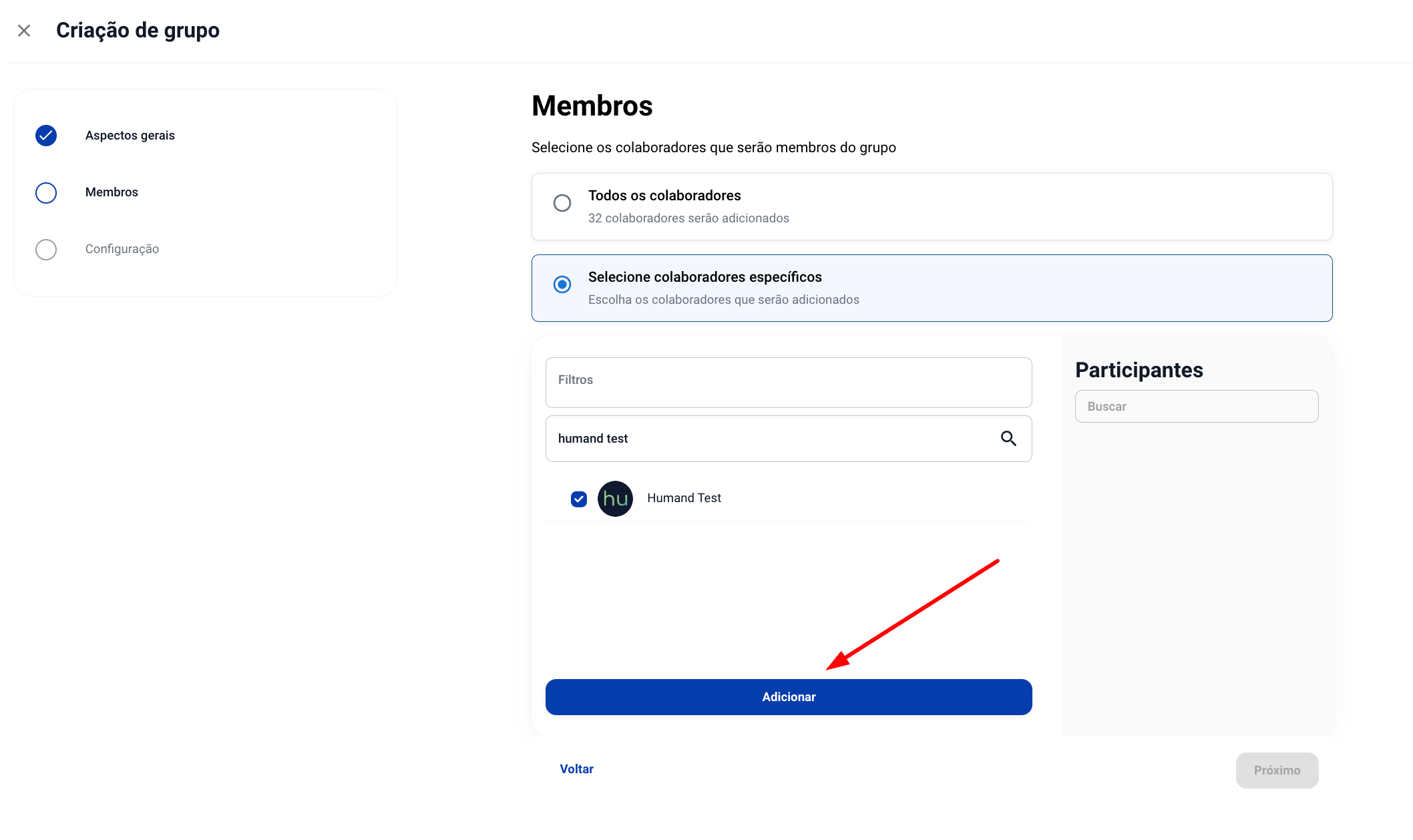Image resolution: width=1413 pixels, height=840 pixels.
Task: Click the Humand Test name row
Action: (x=684, y=498)
